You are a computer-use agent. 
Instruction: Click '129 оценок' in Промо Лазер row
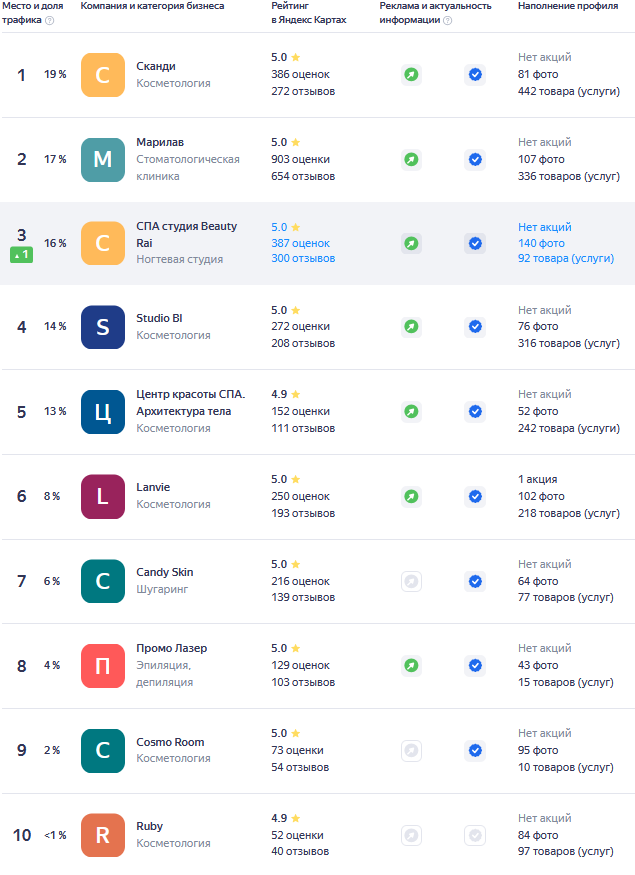click(x=300, y=665)
